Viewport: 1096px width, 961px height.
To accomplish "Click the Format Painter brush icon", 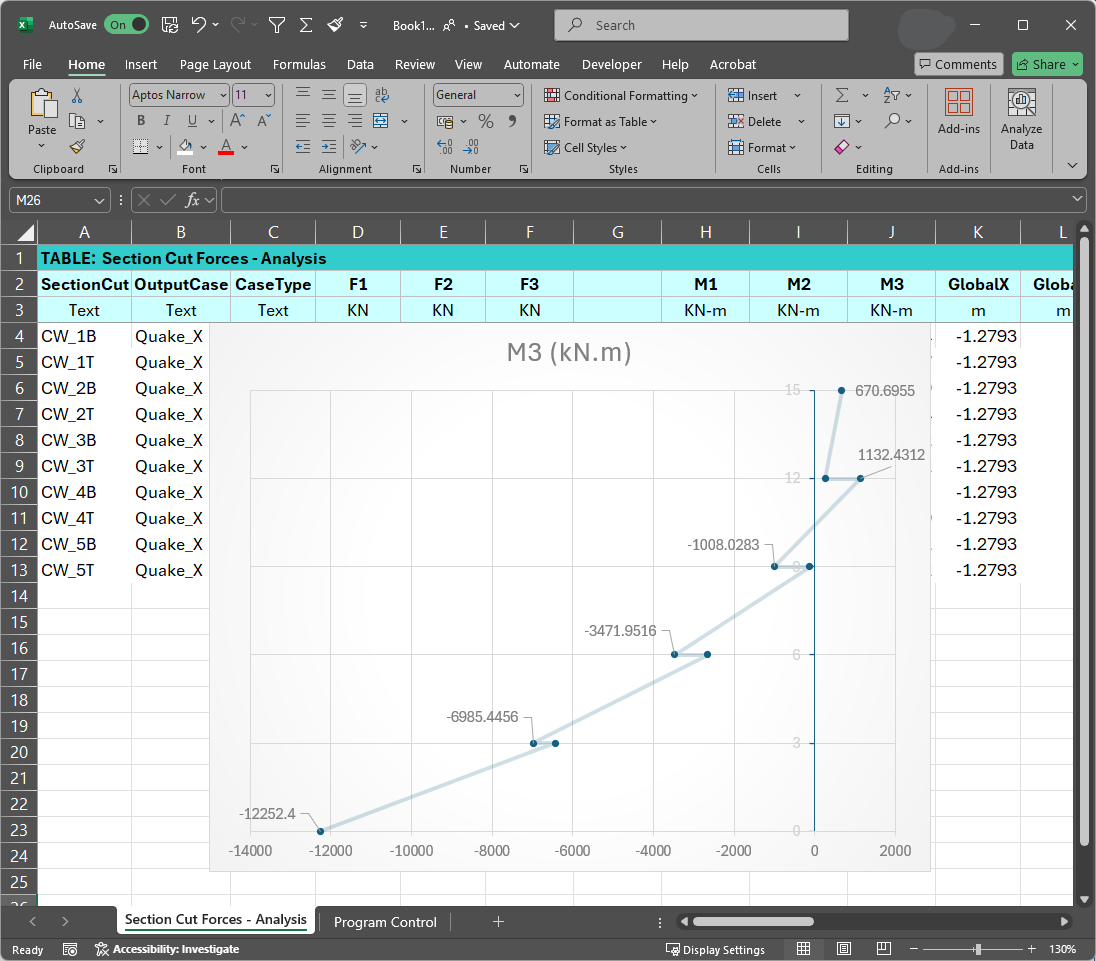I will click(x=77, y=146).
